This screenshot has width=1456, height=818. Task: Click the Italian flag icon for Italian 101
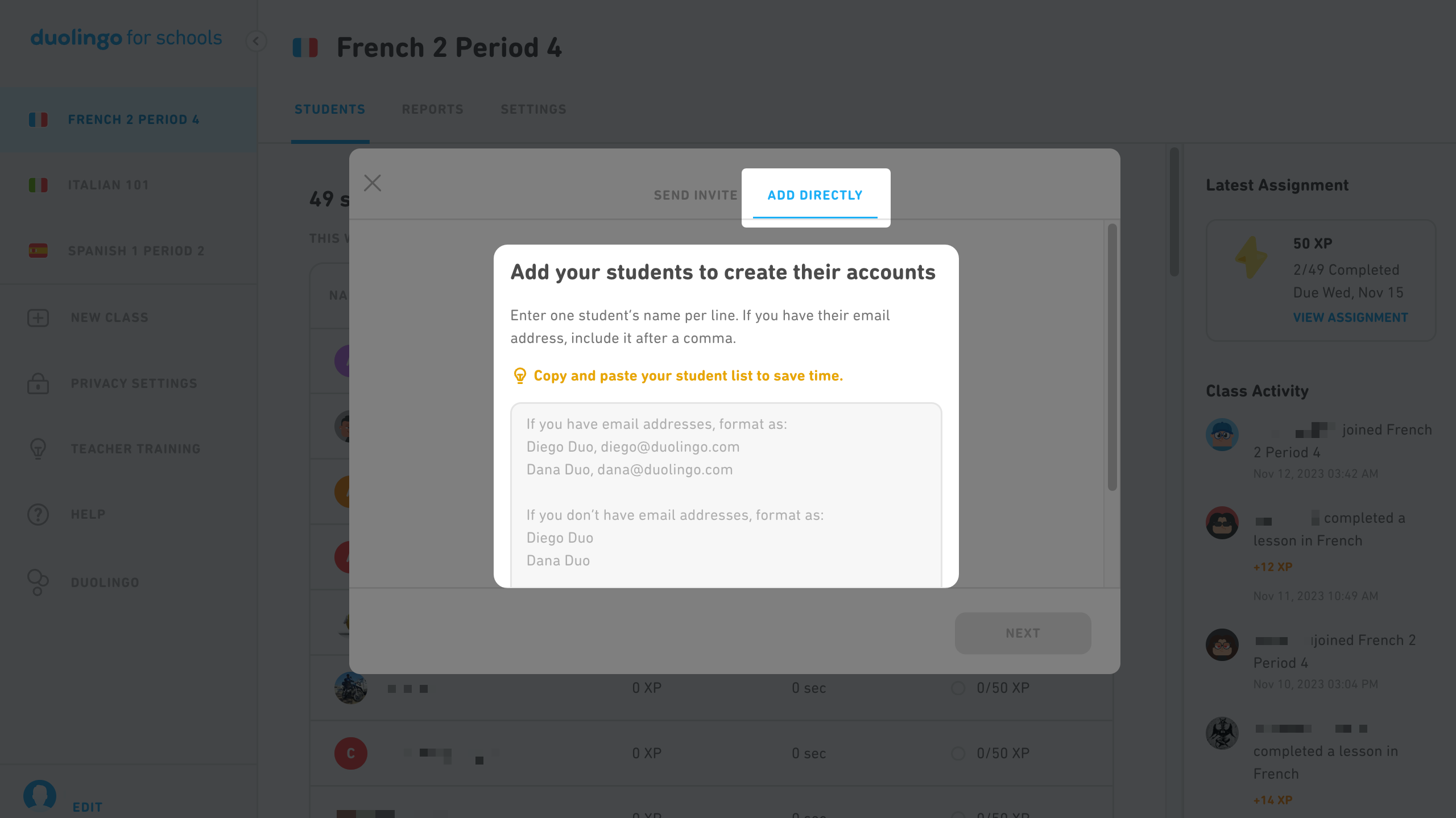click(x=38, y=184)
